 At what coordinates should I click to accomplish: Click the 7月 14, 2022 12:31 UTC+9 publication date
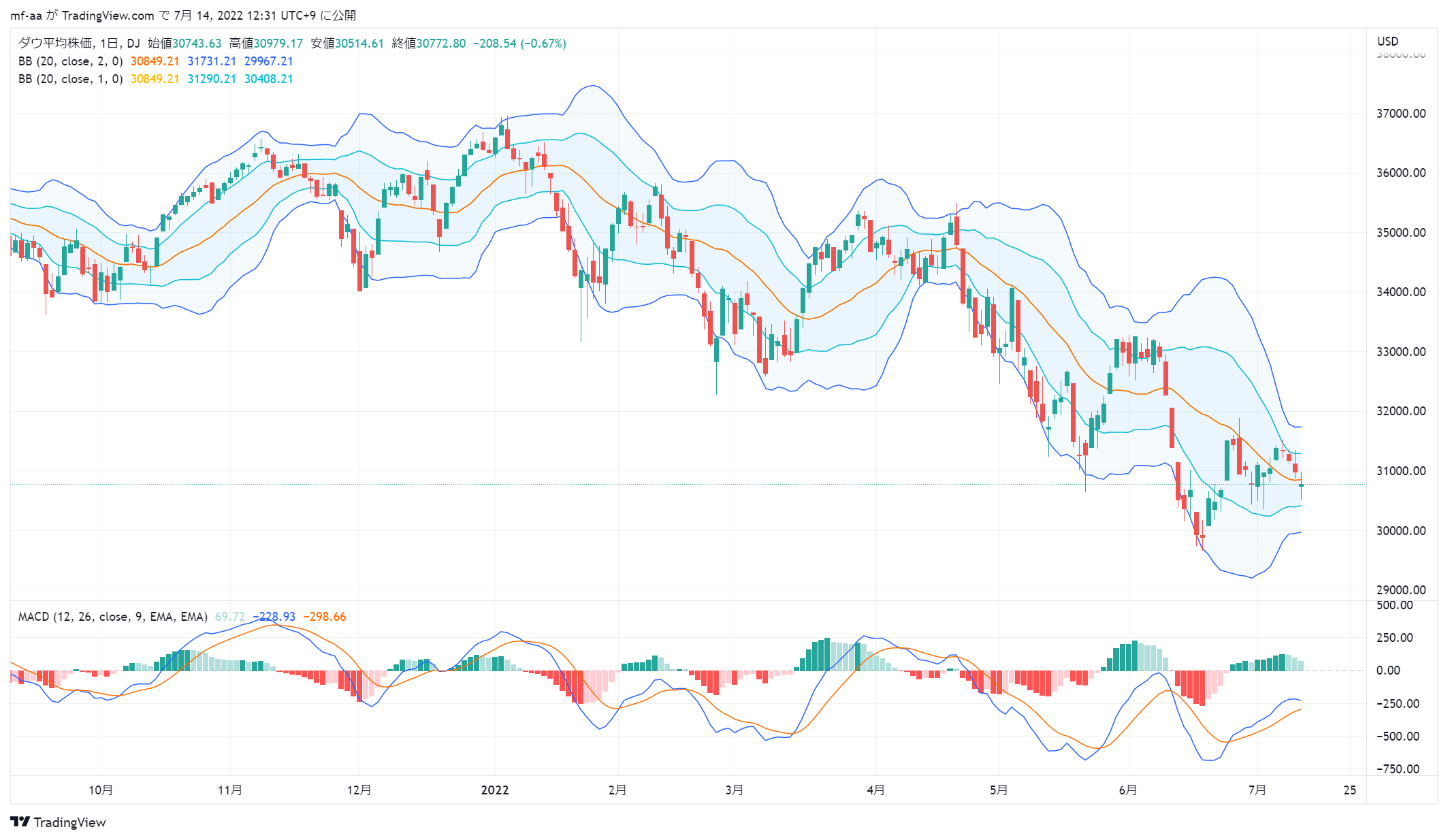pos(245,15)
